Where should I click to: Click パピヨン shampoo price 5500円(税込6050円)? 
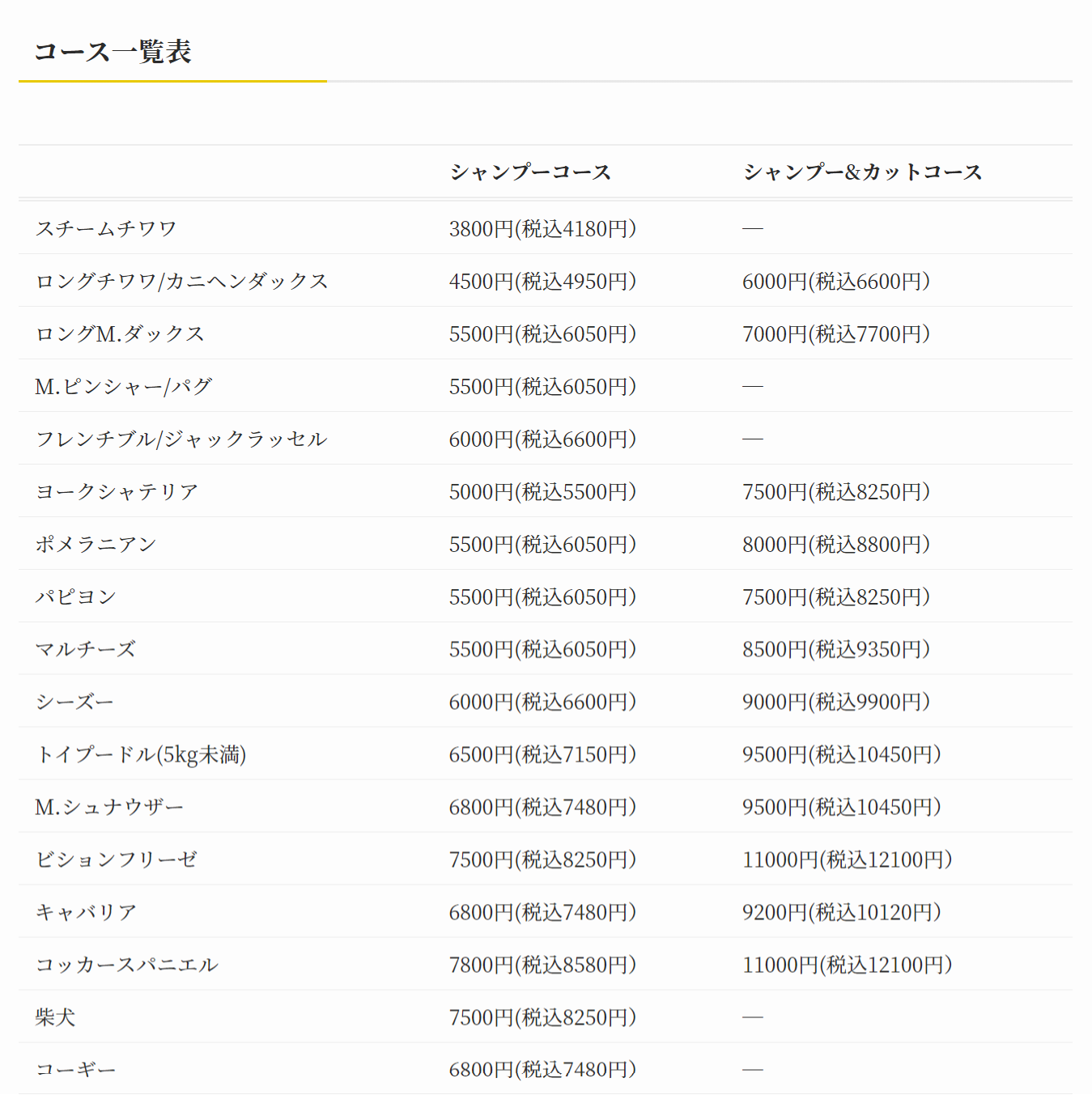[543, 597]
